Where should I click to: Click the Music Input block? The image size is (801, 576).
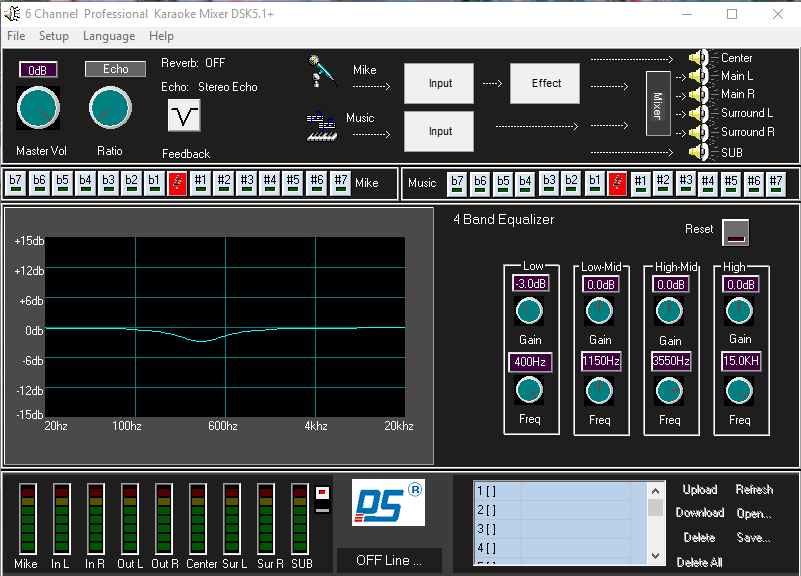[x=439, y=131]
